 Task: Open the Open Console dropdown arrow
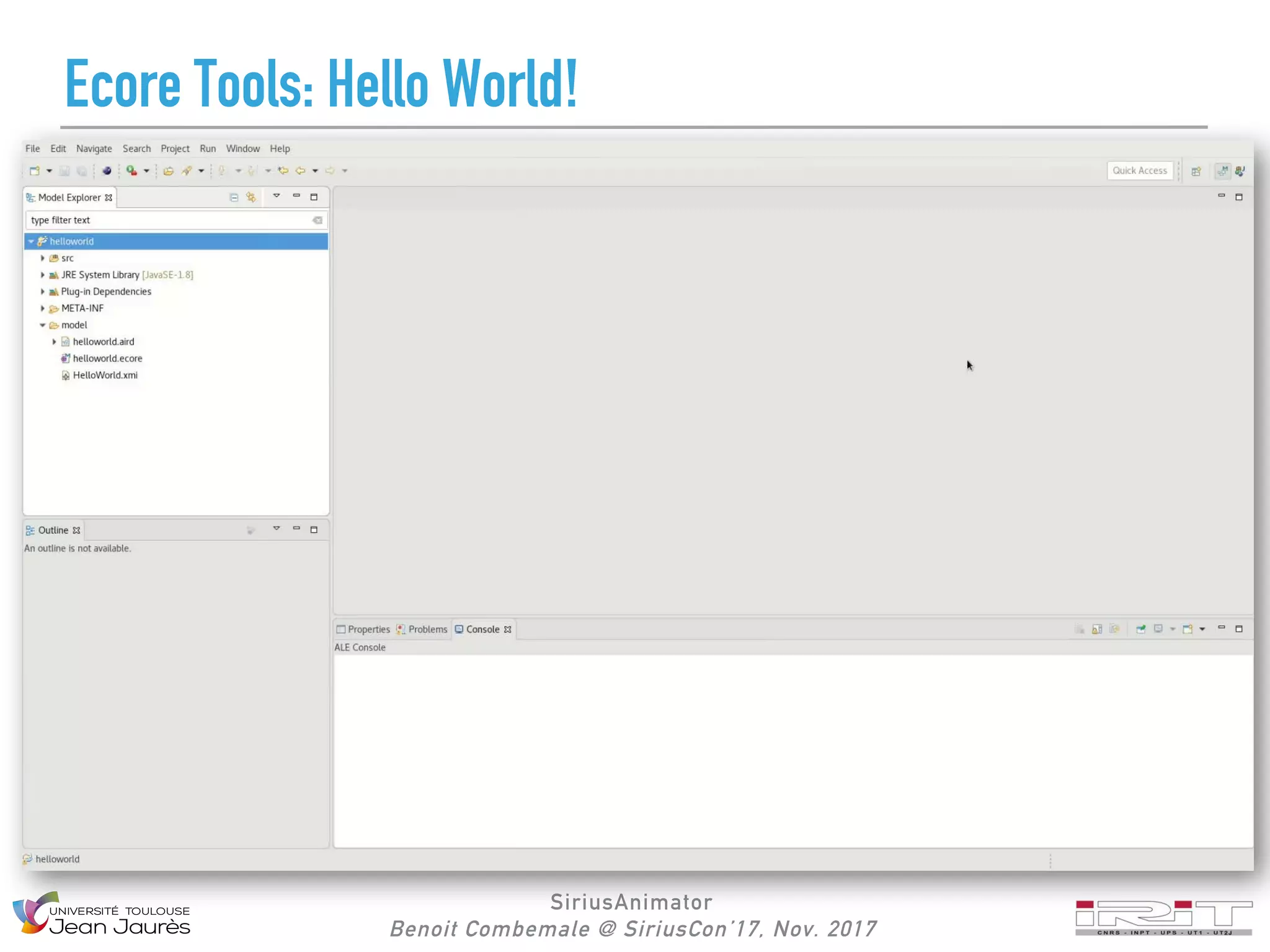1202,630
